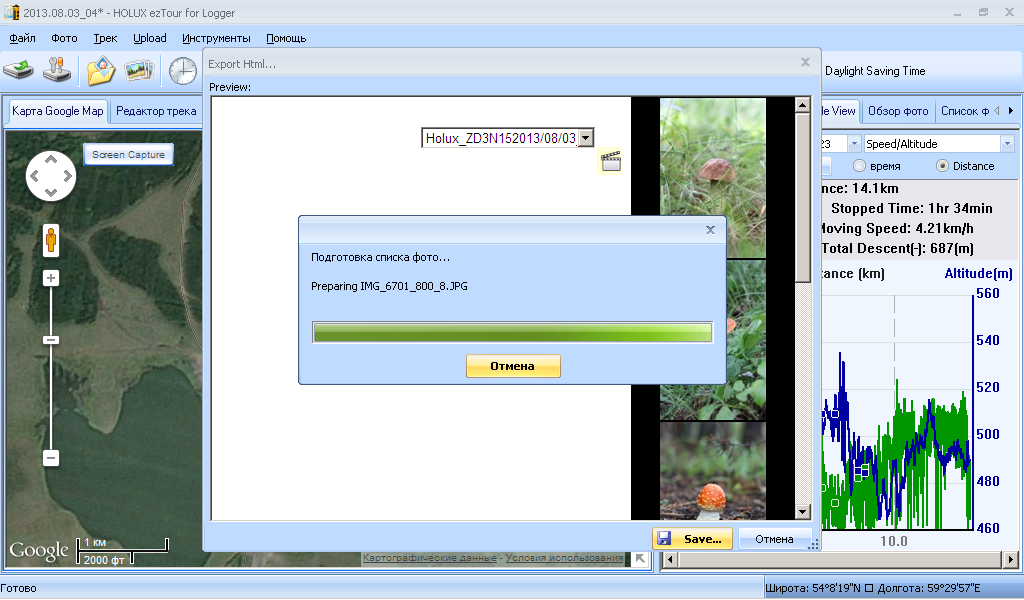Click Preparing IMG_6701_800_8.JPG text
This screenshot has height=600, width=1024.
click(389, 286)
